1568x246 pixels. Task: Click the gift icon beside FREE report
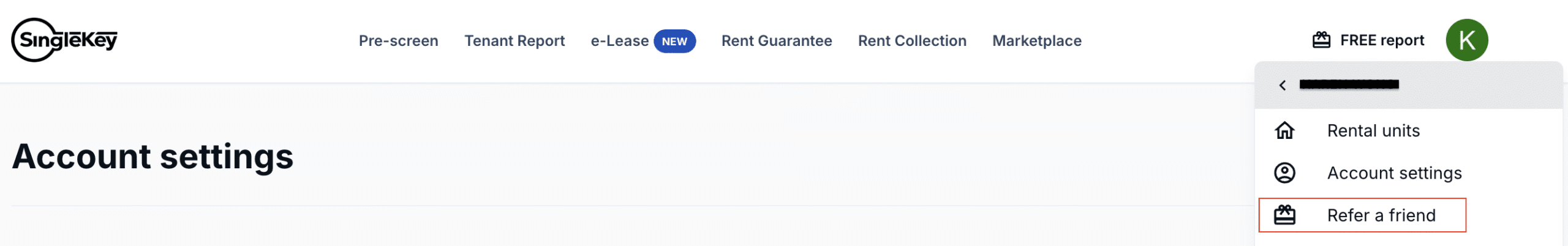click(x=1321, y=40)
